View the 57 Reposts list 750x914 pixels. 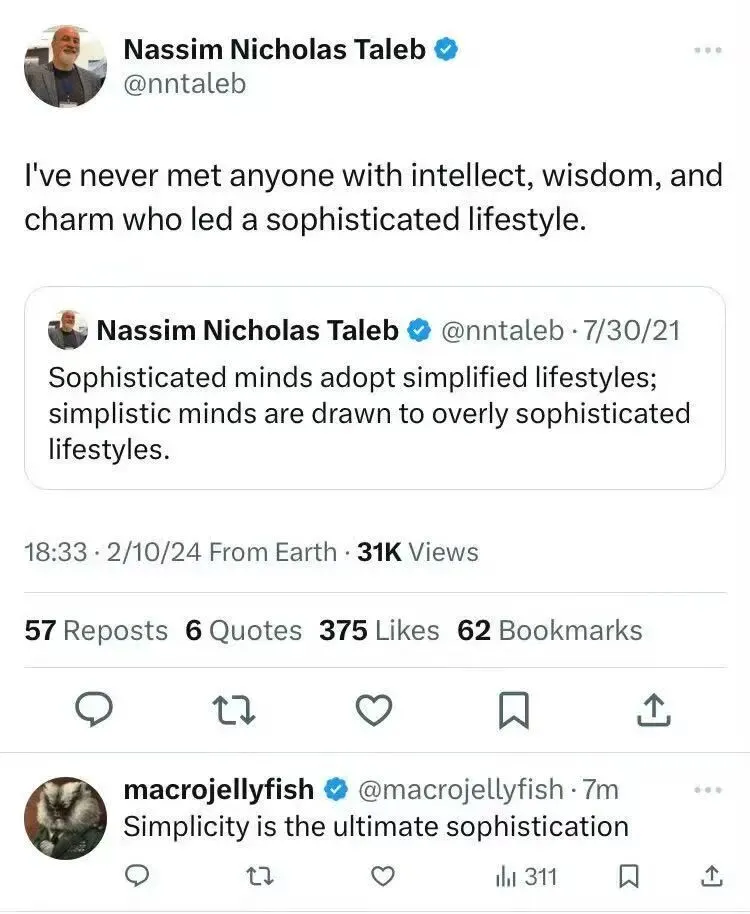[96, 630]
